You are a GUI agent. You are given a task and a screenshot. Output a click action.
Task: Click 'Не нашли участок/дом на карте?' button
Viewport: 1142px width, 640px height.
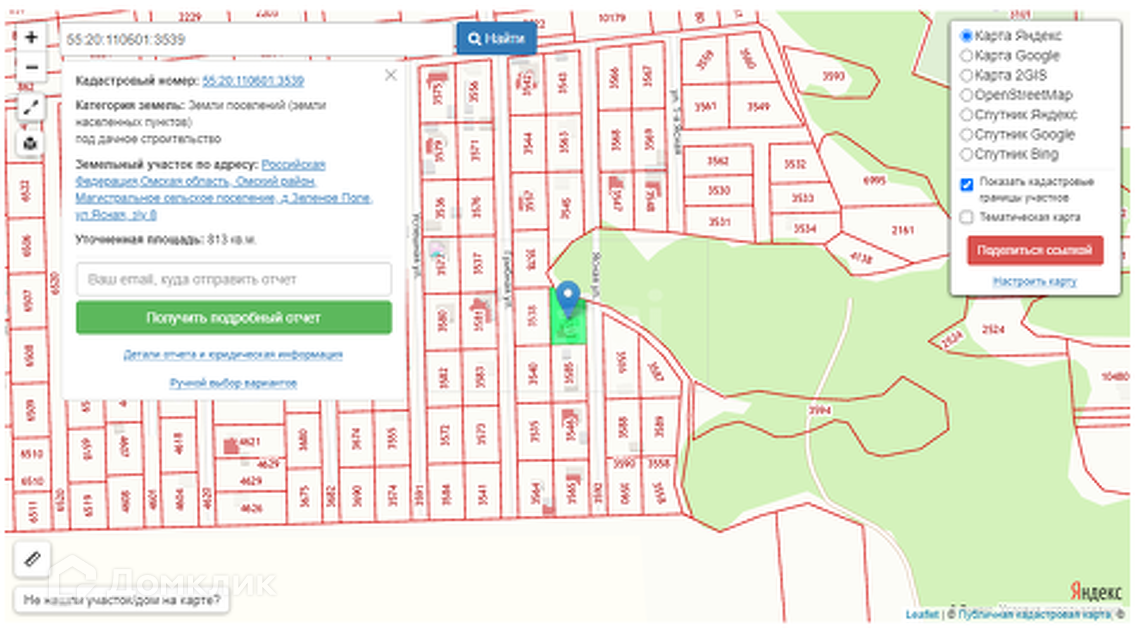tap(122, 601)
